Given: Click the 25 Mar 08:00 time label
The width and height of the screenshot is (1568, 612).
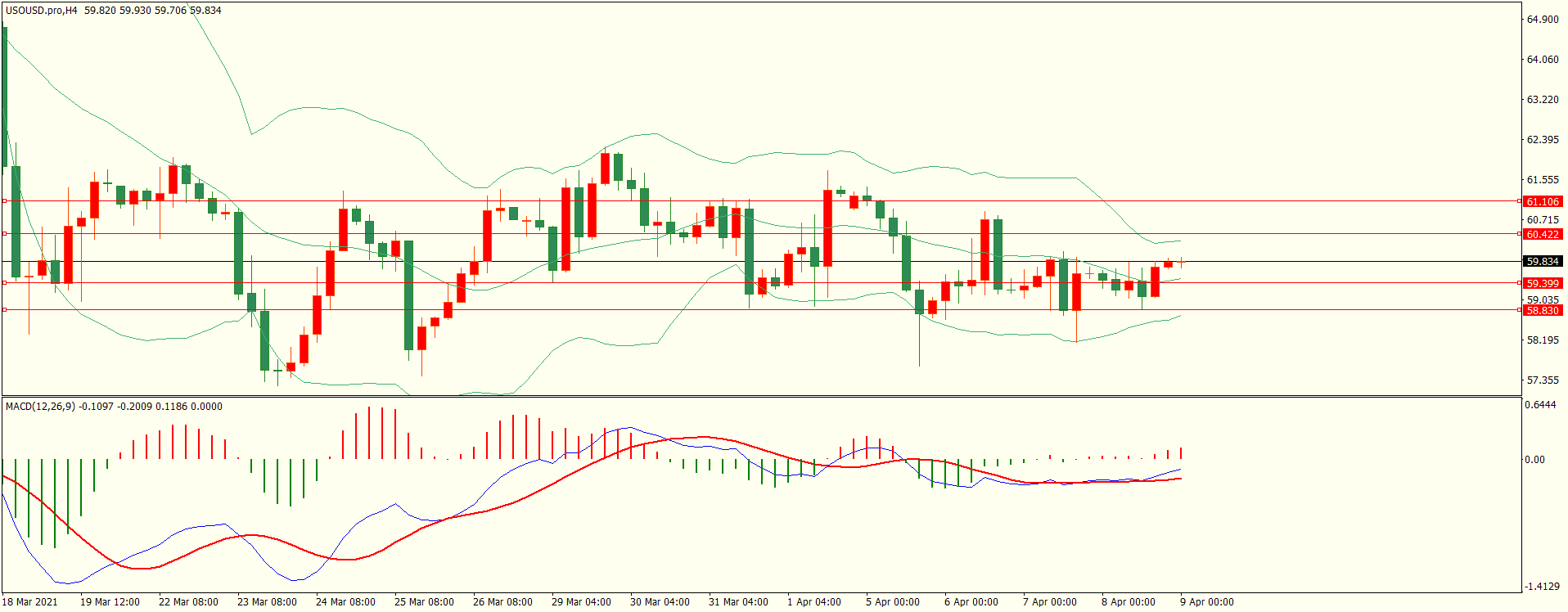Looking at the screenshot, I should pyautogui.click(x=424, y=602).
